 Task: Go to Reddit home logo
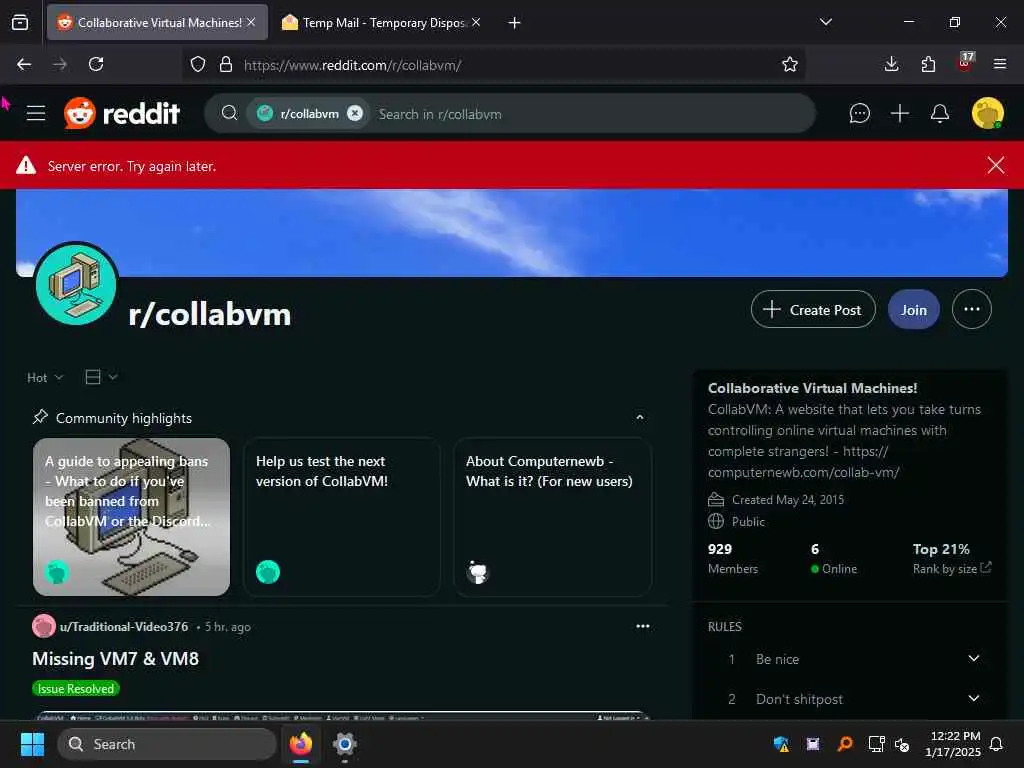(121, 113)
